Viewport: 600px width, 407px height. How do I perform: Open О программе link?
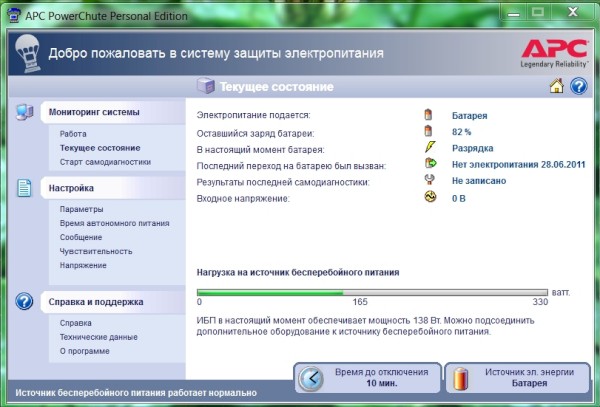(x=85, y=351)
